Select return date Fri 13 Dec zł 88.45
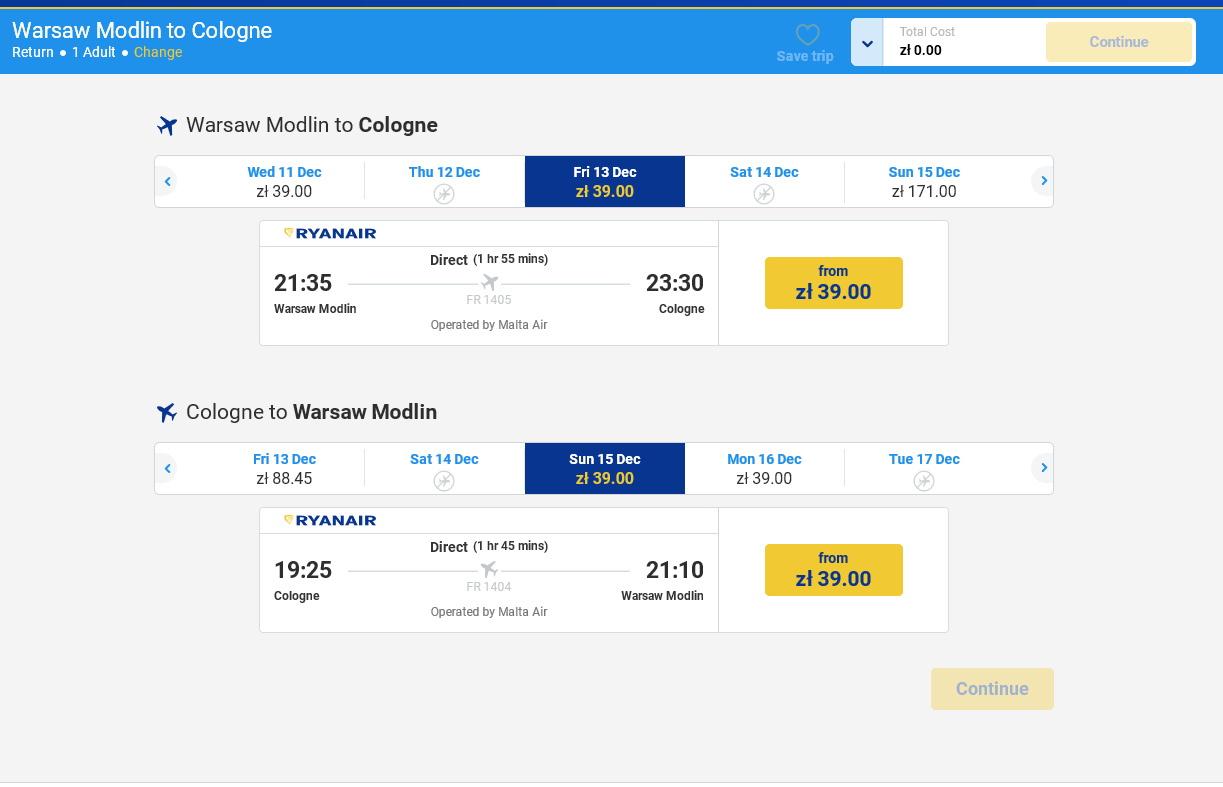Image resolution: width=1223 pixels, height=787 pixels. (284, 469)
